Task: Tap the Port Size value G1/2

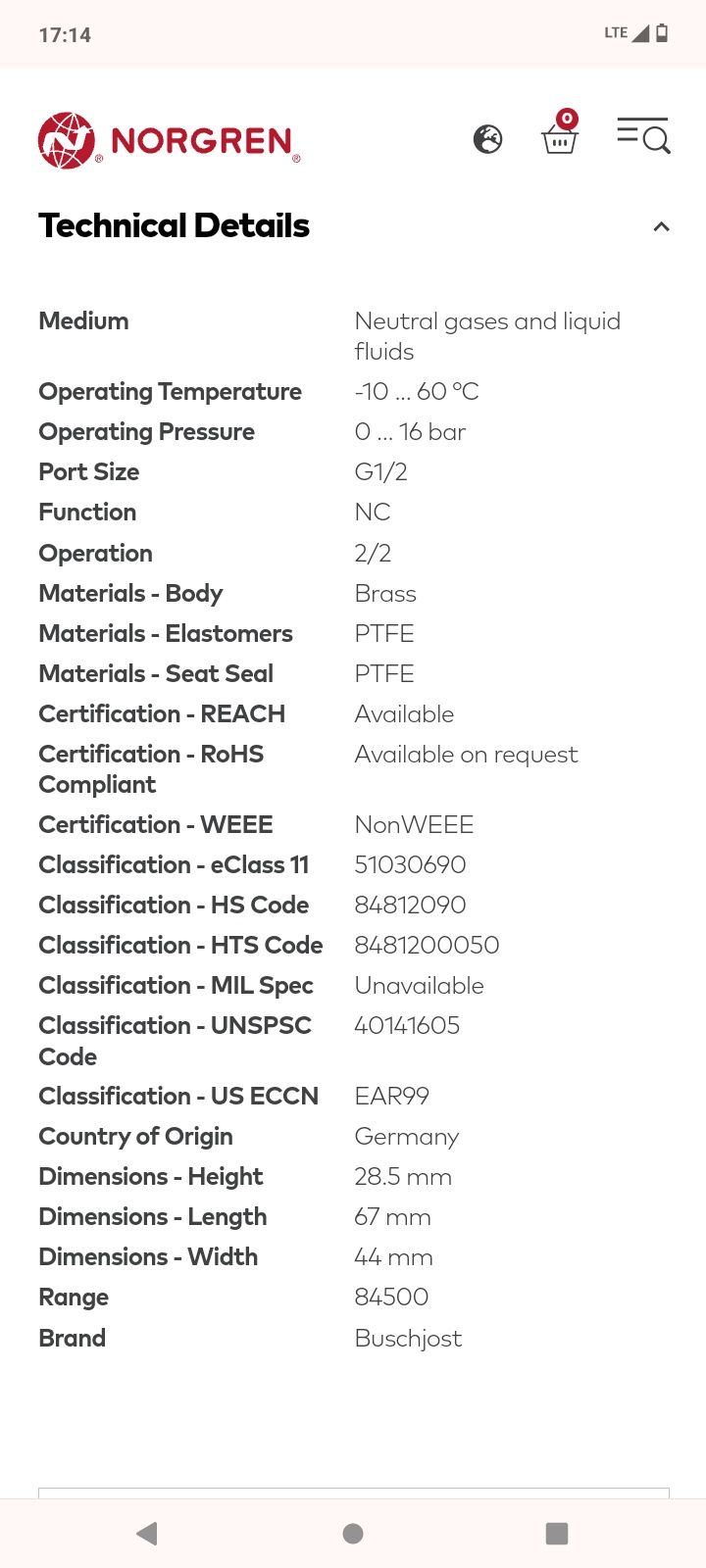Action: 380,471
